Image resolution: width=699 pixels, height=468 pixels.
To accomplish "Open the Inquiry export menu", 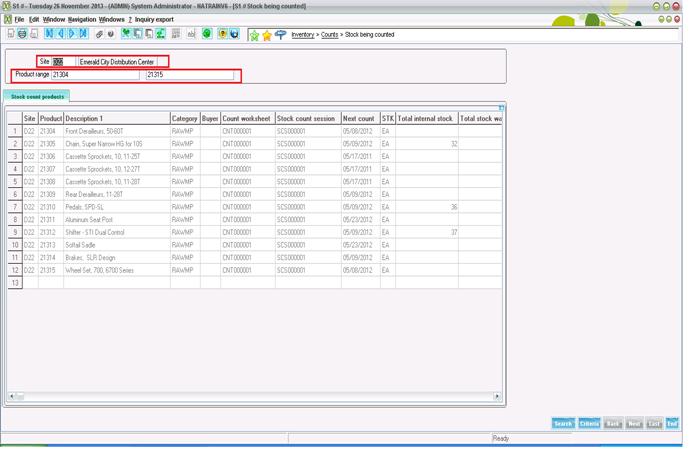I will pos(154,19).
